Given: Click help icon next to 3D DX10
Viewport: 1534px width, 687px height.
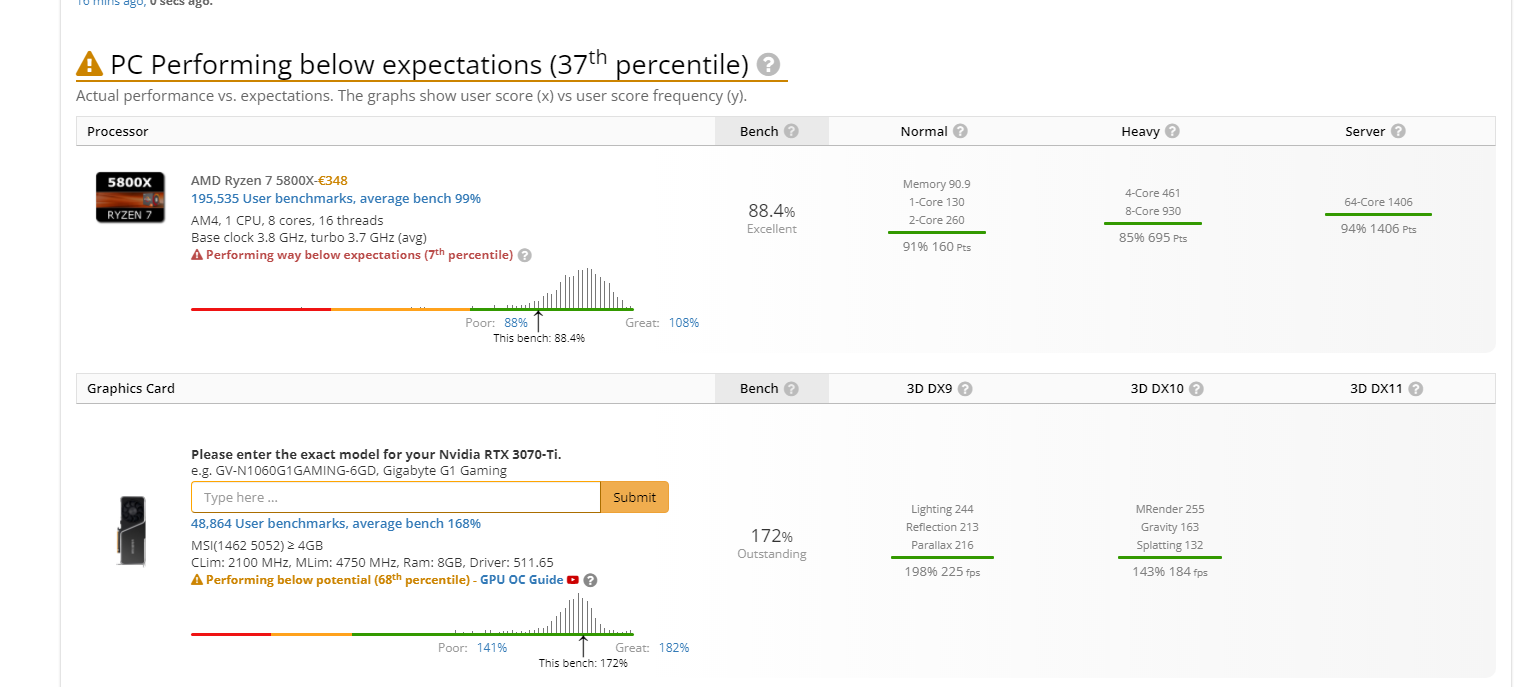Looking at the screenshot, I should [1196, 389].
